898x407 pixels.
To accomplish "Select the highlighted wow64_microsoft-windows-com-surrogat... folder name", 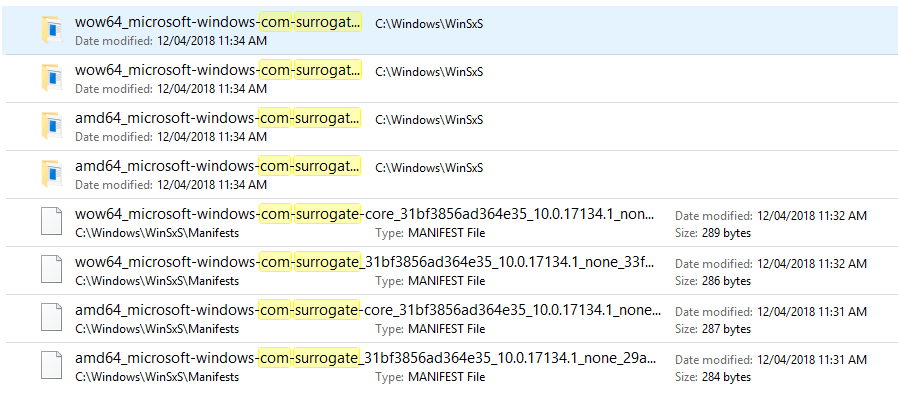I will pyautogui.click(x=218, y=22).
